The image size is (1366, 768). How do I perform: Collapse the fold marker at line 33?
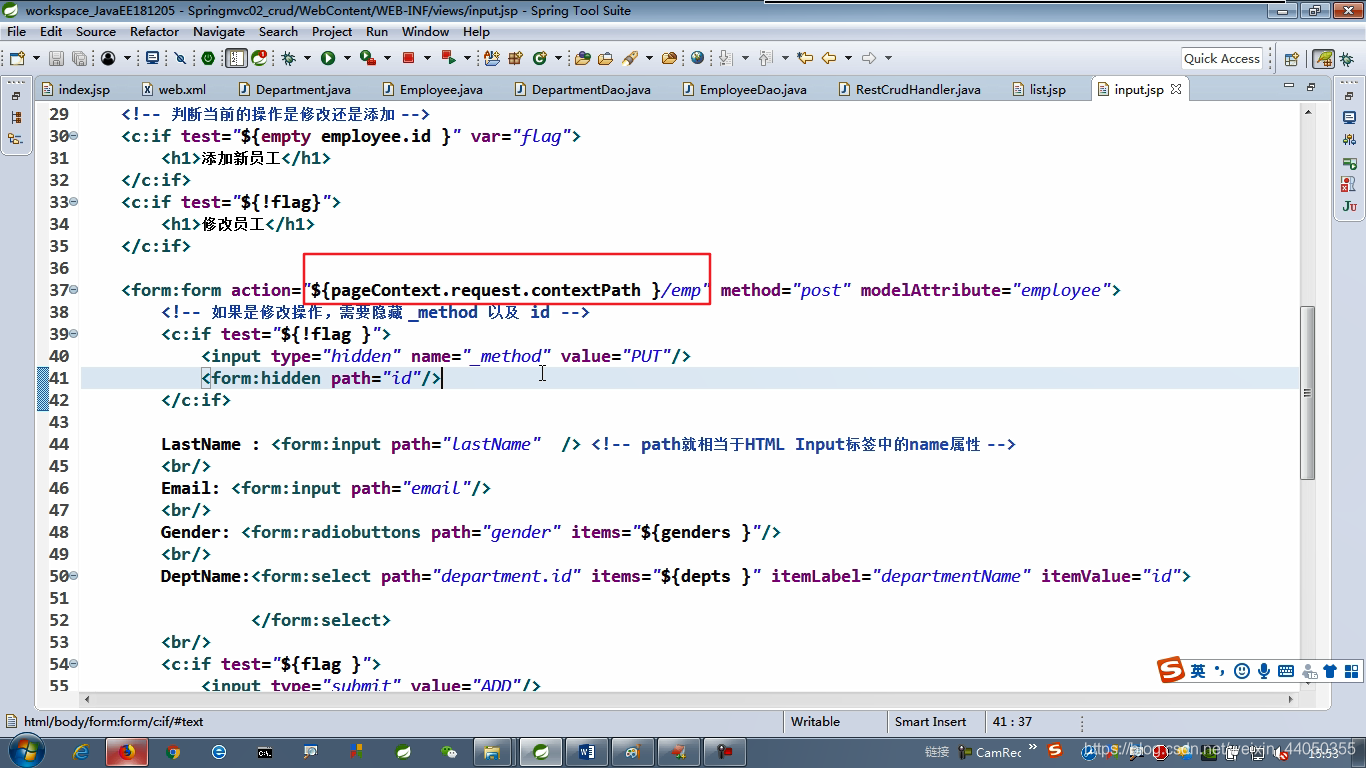[x=74, y=203]
